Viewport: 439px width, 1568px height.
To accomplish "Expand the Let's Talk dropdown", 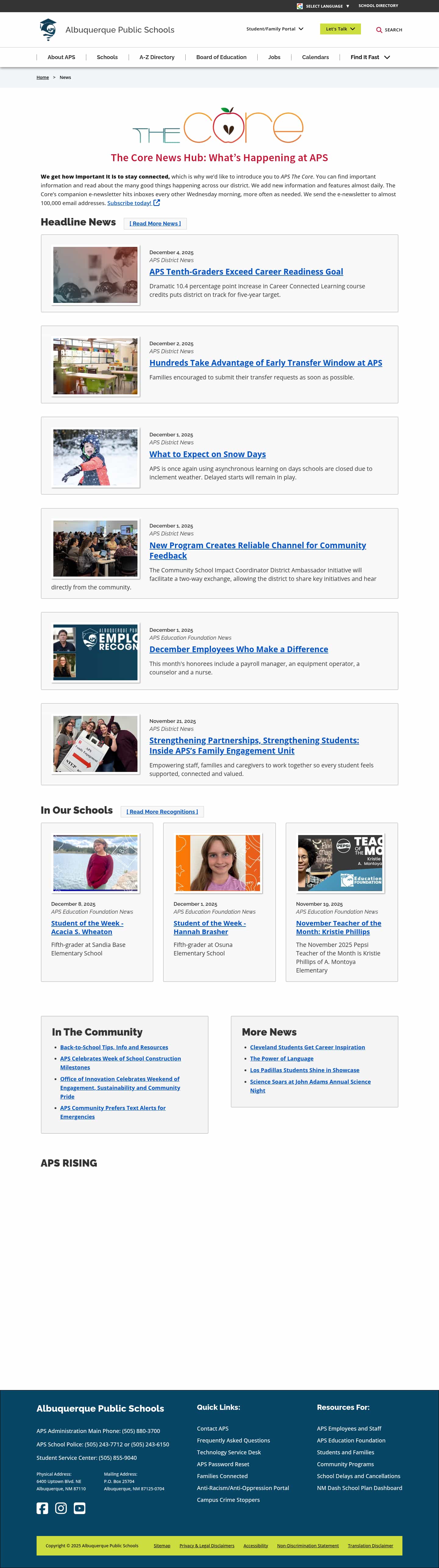I will 340,29.
